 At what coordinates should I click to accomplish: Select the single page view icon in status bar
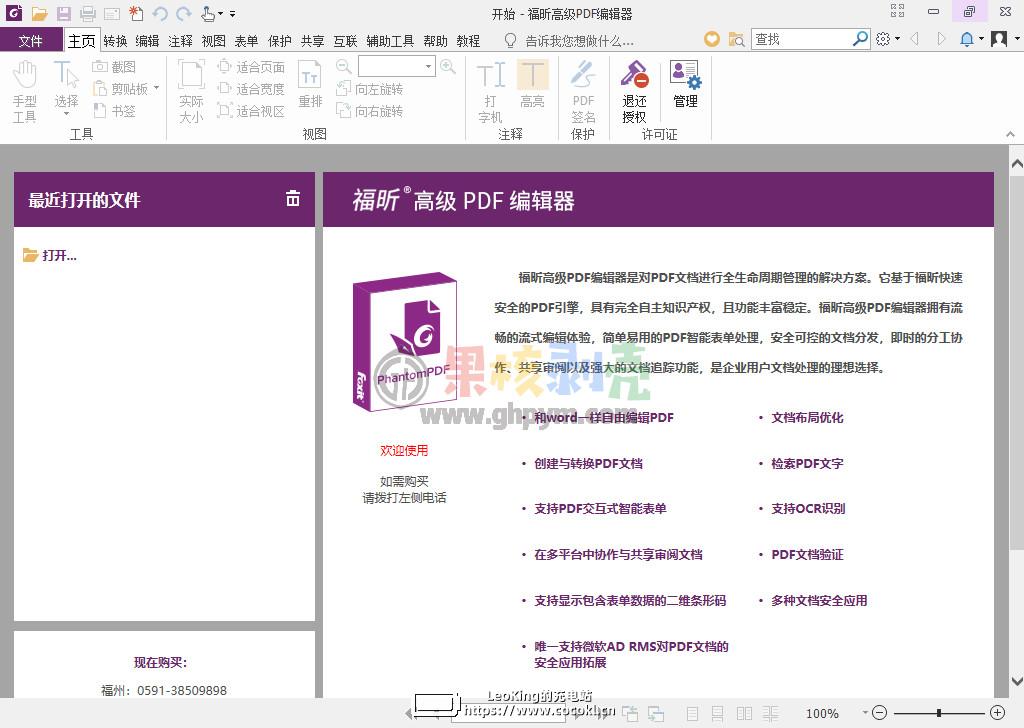tap(693, 714)
